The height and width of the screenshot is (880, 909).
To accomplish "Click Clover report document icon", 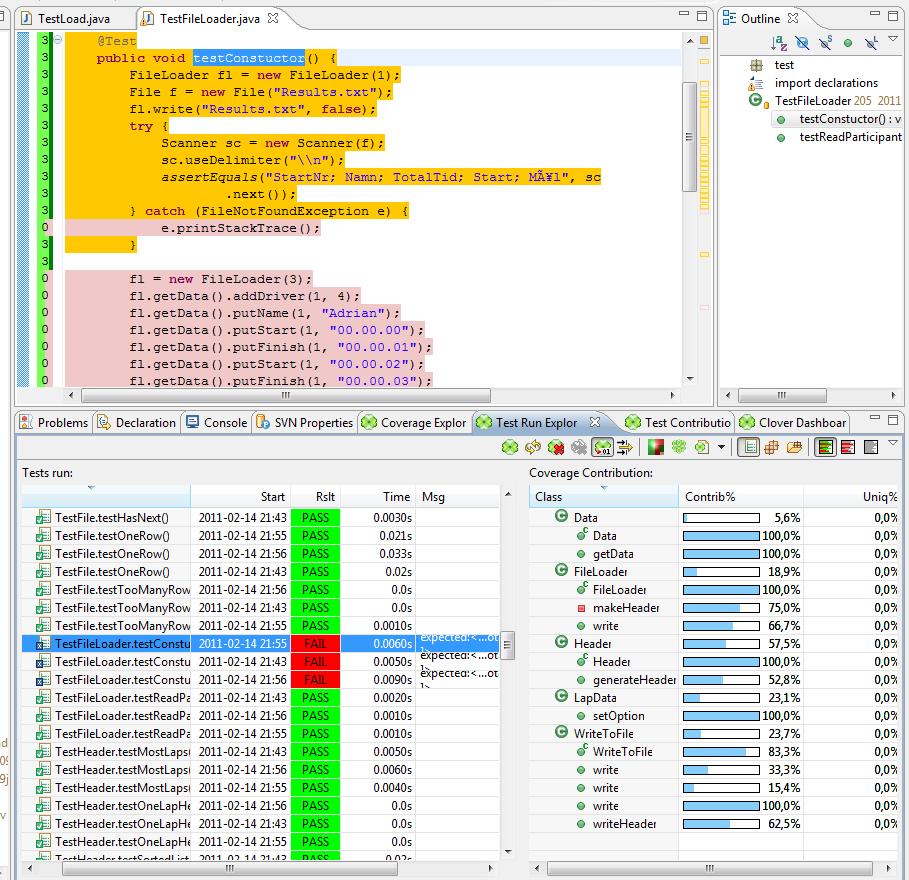I will (x=701, y=447).
